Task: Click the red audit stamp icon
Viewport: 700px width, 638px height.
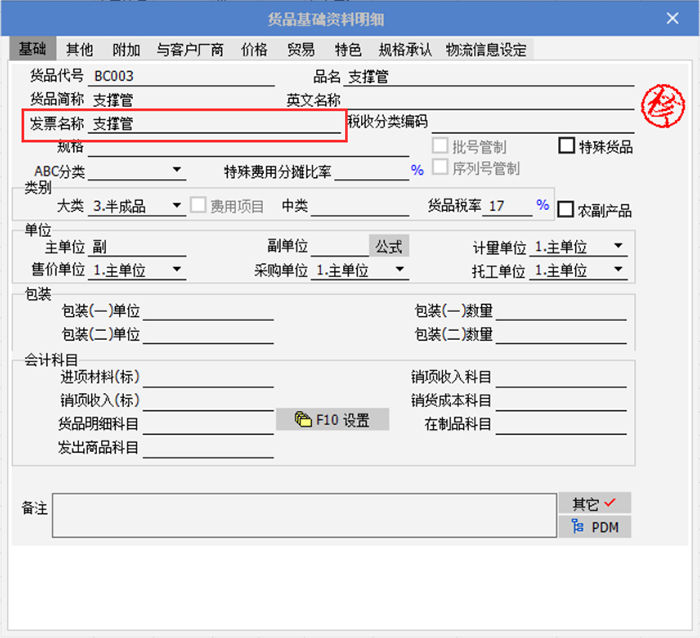Action: 662,104
